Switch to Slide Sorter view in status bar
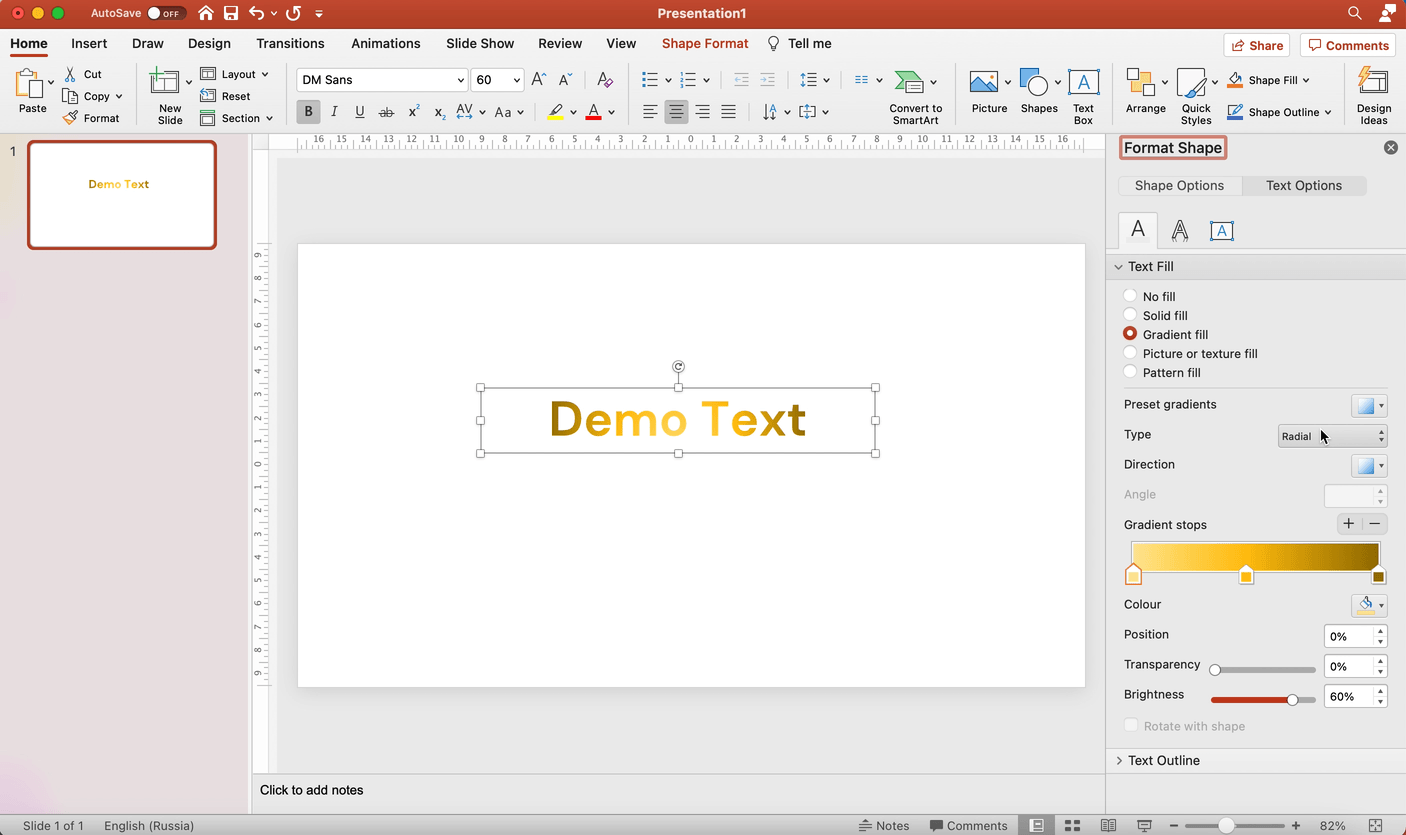The height and width of the screenshot is (835, 1406). (1072, 825)
